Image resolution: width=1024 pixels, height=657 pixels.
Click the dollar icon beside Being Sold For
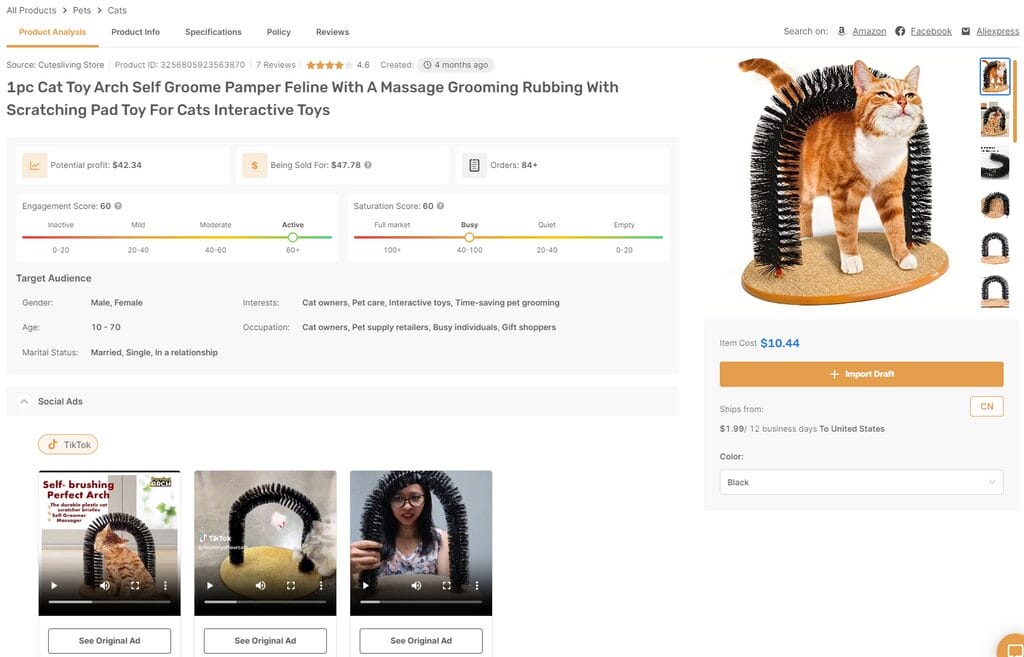point(253,164)
